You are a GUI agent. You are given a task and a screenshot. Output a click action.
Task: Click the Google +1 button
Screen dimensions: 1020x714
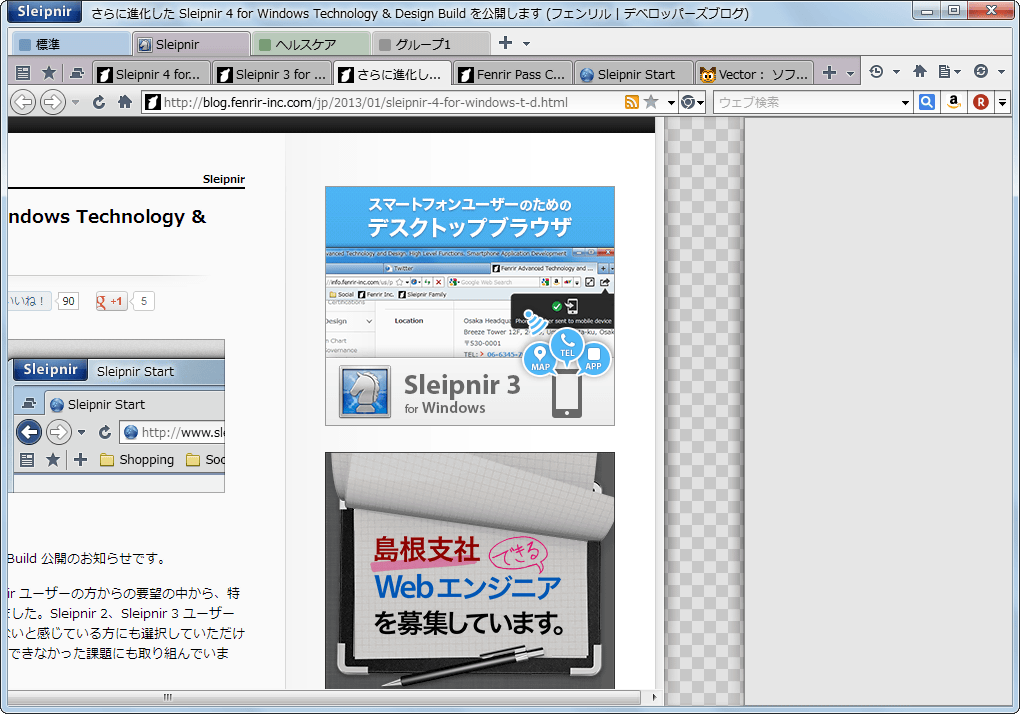click(111, 301)
